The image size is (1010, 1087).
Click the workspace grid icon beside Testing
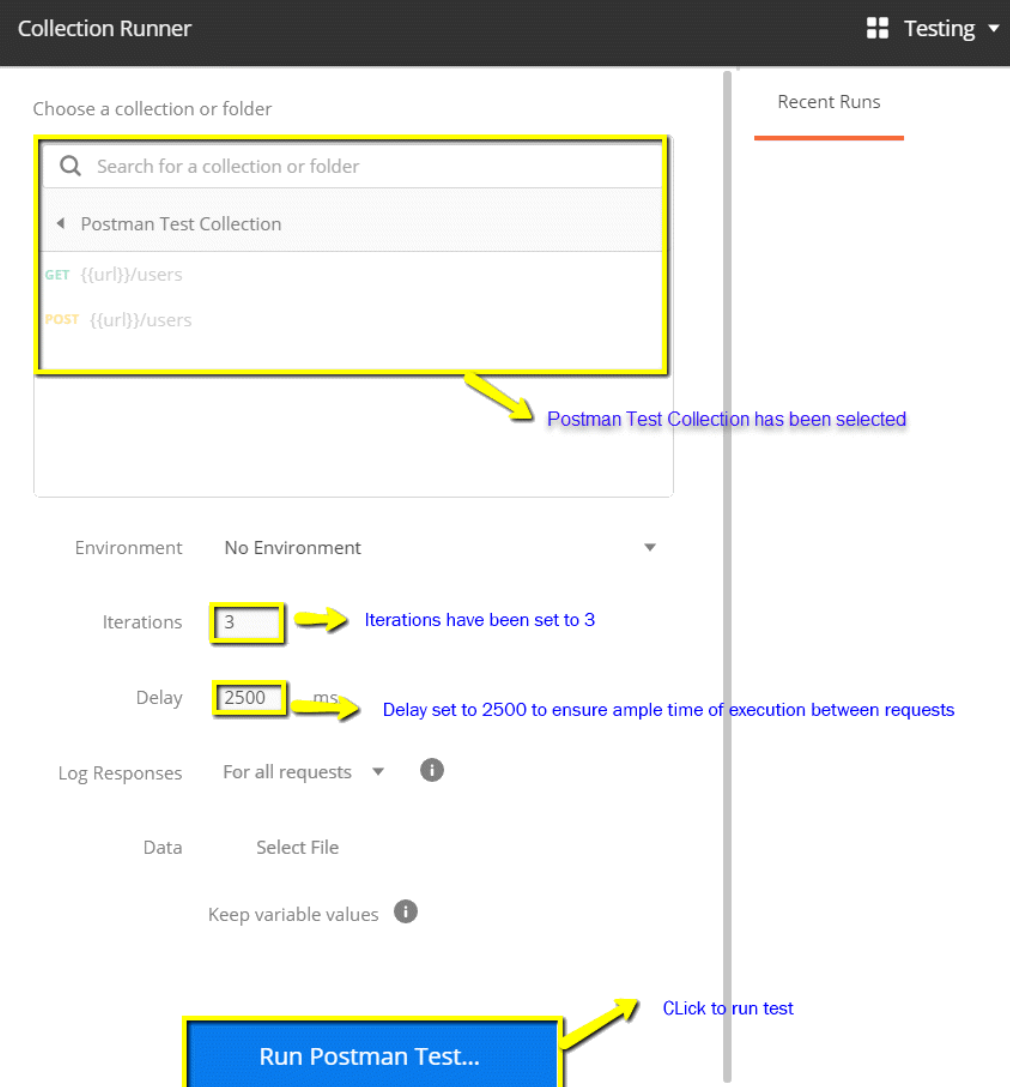click(877, 28)
